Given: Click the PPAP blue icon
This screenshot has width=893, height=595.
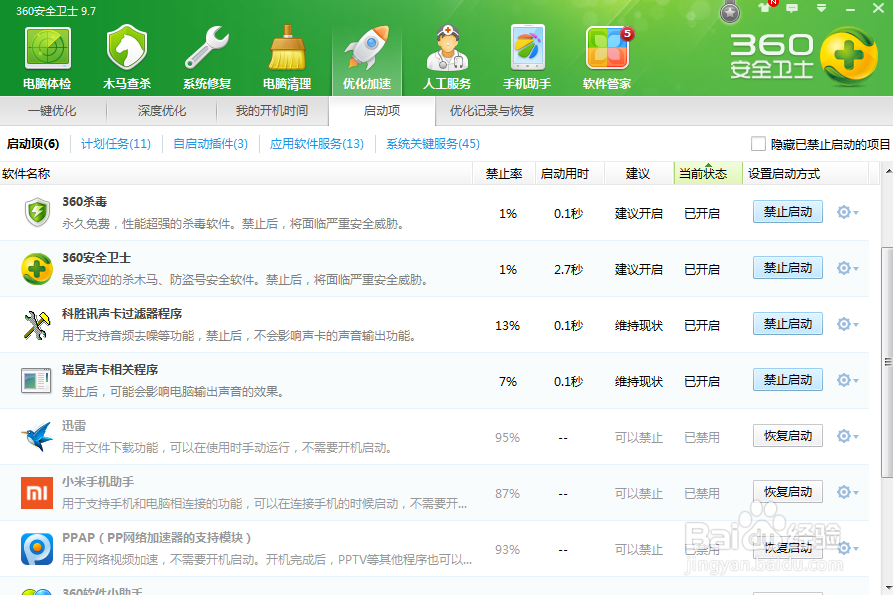Looking at the screenshot, I should point(37,549).
